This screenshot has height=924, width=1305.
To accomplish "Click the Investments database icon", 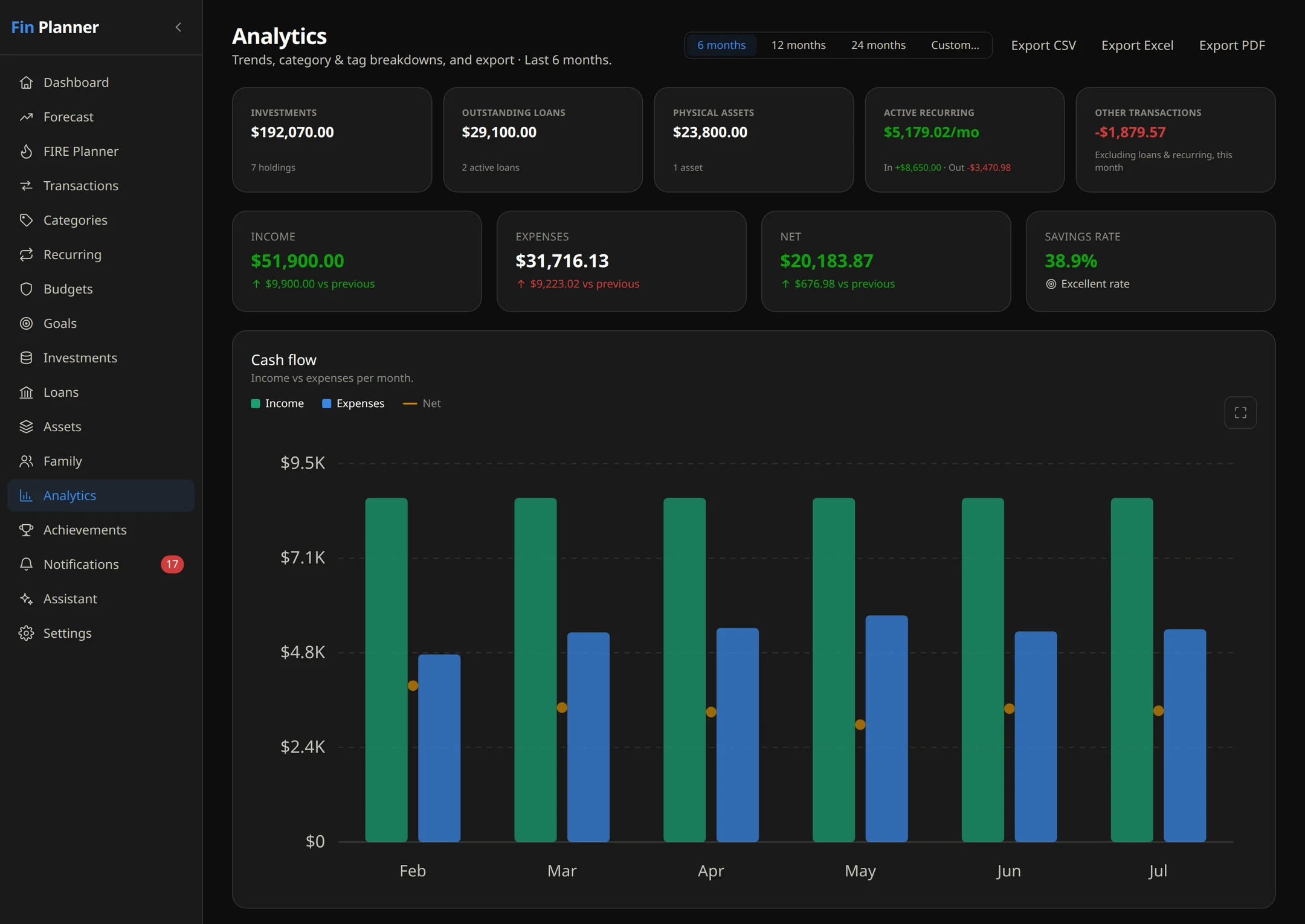I will (26, 358).
